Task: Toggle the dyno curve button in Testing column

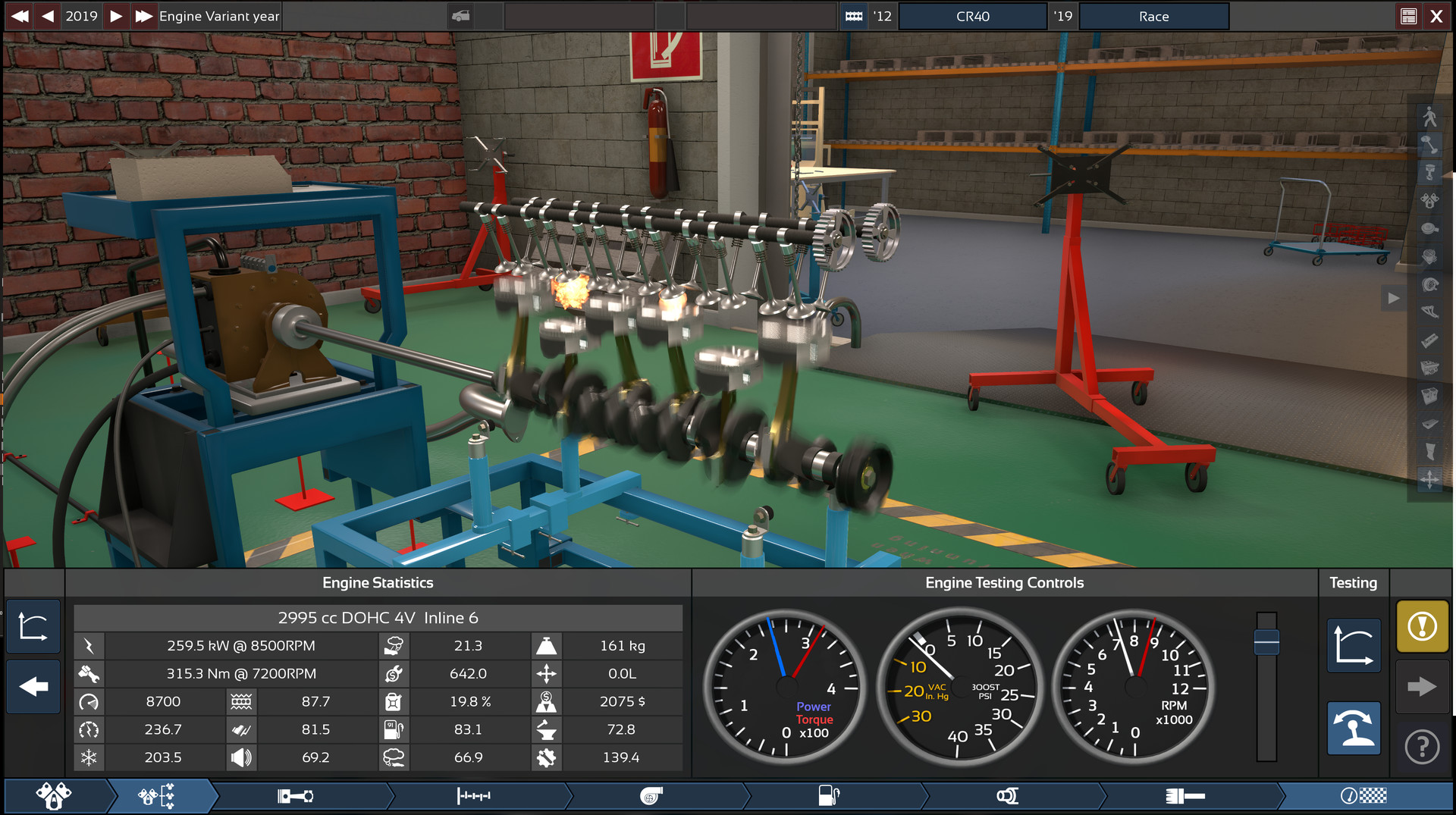Action: point(1354,646)
